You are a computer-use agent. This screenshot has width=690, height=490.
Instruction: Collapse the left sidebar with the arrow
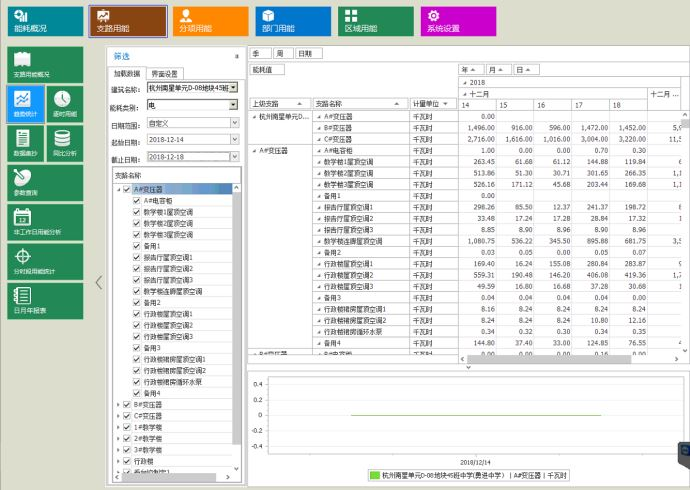tap(98, 282)
